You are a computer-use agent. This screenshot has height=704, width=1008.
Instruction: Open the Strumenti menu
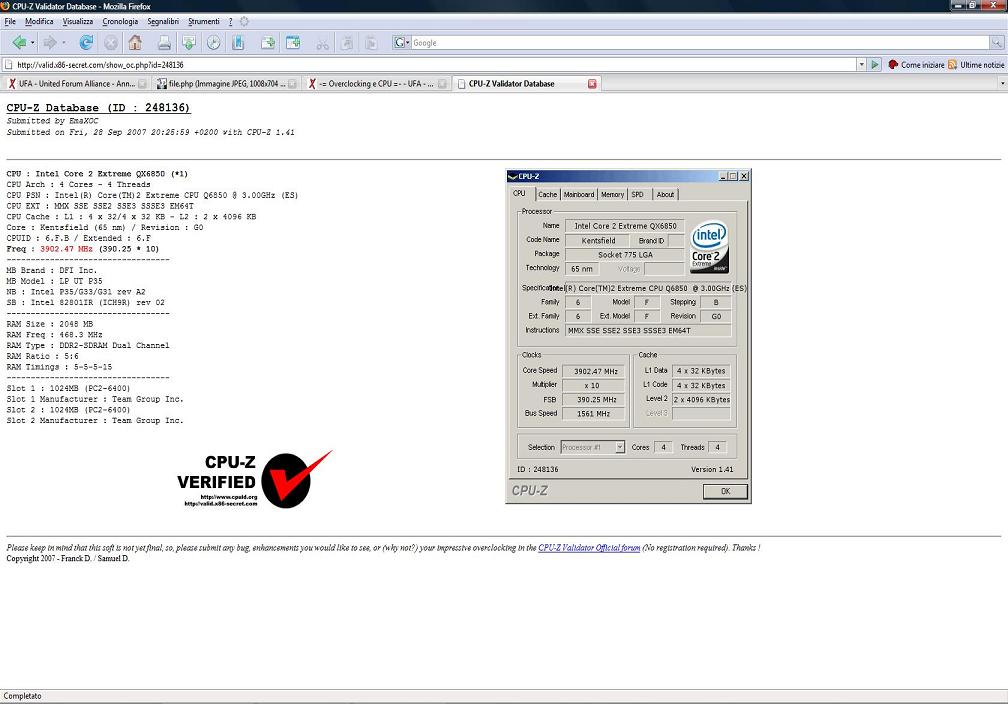click(204, 21)
